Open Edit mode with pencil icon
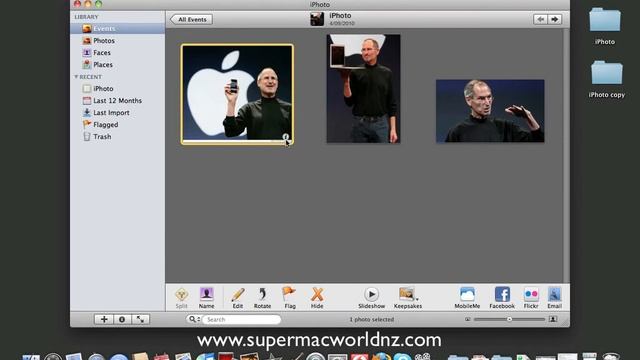640x360 pixels. 238,298
